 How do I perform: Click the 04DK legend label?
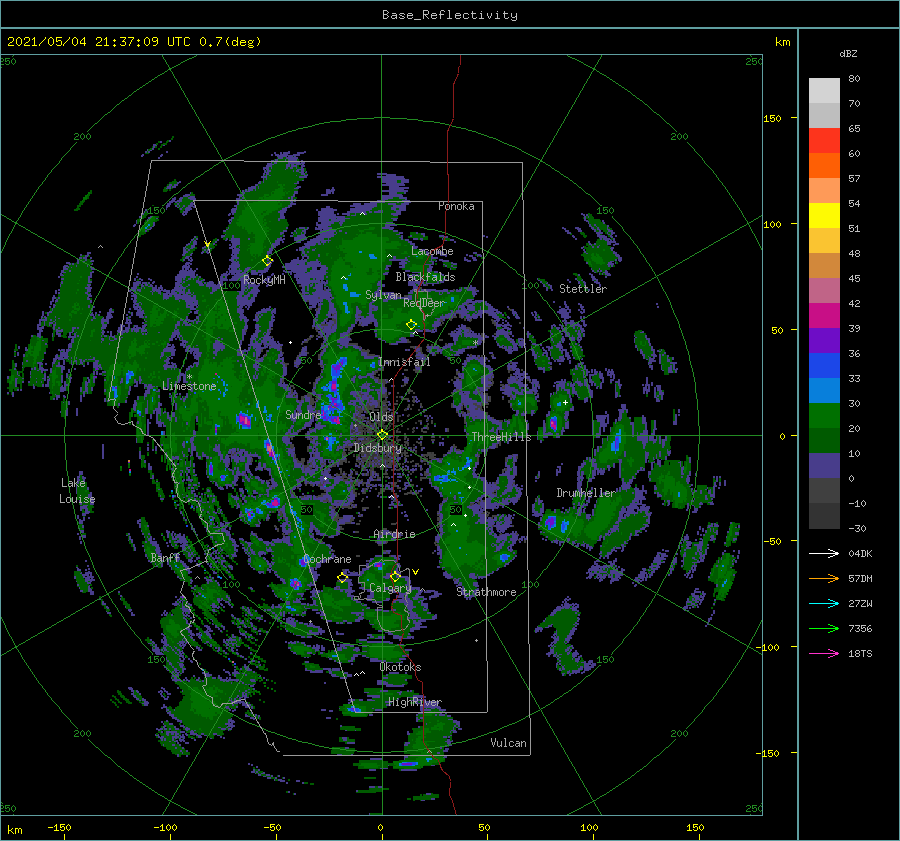[860, 553]
